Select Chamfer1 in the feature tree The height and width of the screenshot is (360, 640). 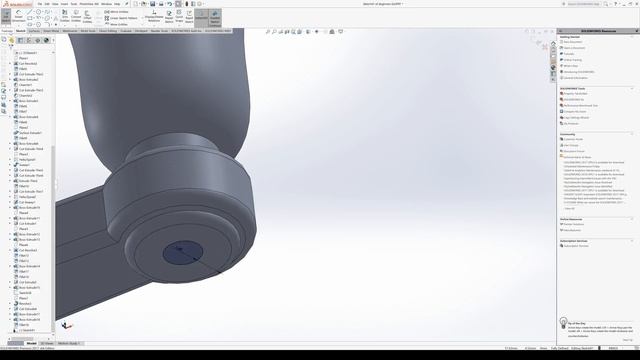[x=25, y=85]
